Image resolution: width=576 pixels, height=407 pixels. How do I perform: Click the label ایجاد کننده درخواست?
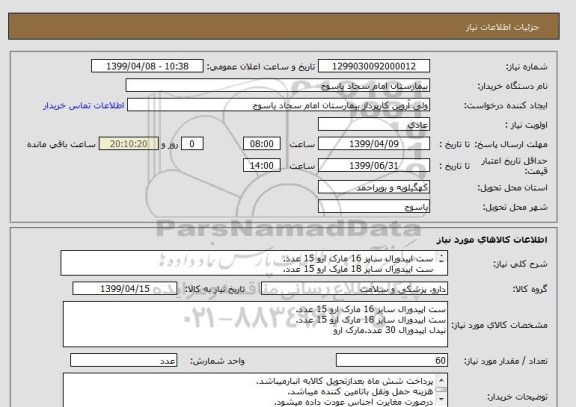pos(505,106)
